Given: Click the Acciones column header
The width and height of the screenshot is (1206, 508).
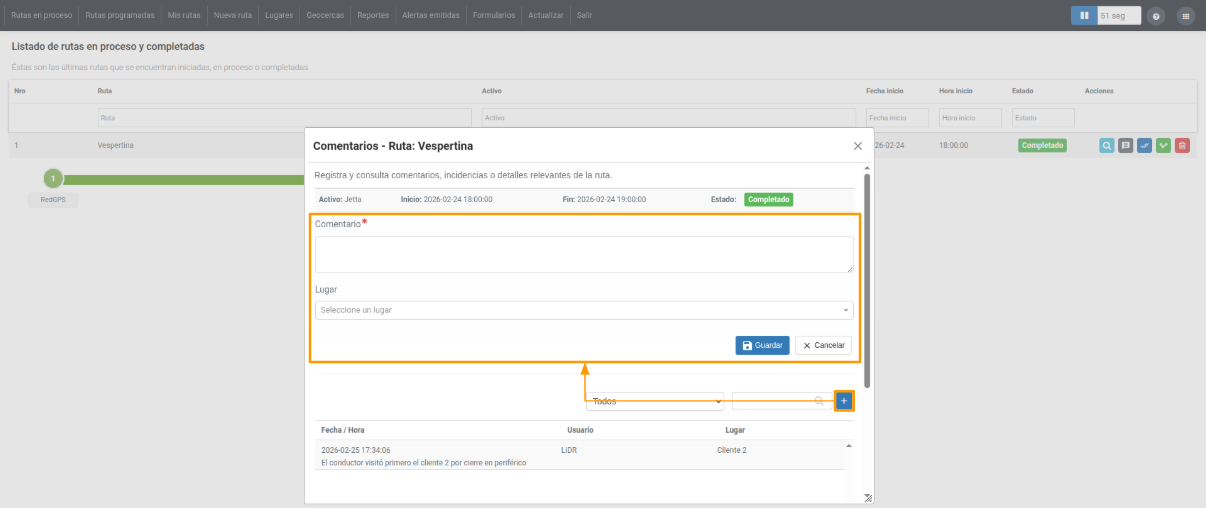Looking at the screenshot, I should (x=1099, y=91).
